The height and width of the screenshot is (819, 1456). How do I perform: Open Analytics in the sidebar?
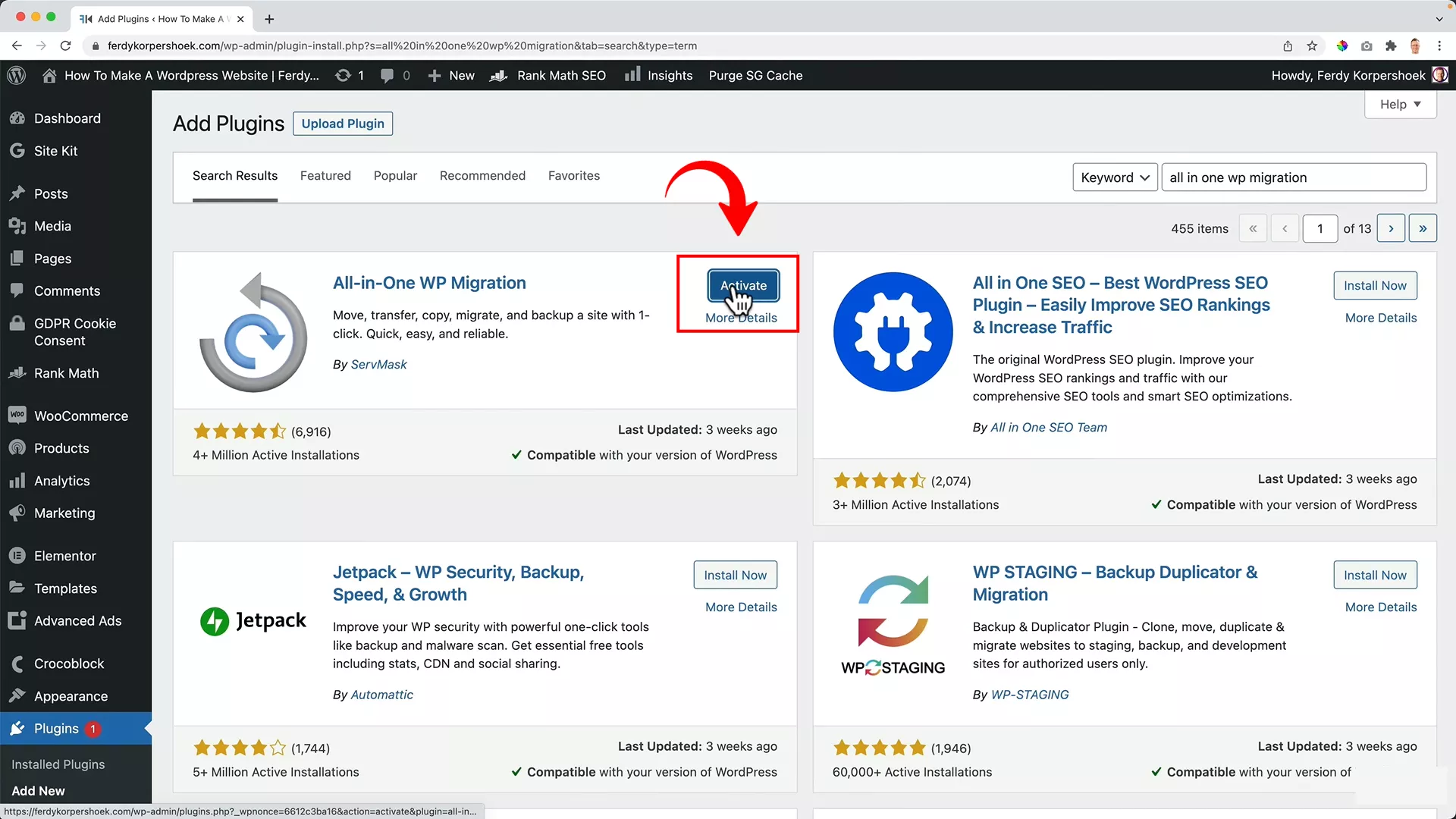[x=61, y=481]
